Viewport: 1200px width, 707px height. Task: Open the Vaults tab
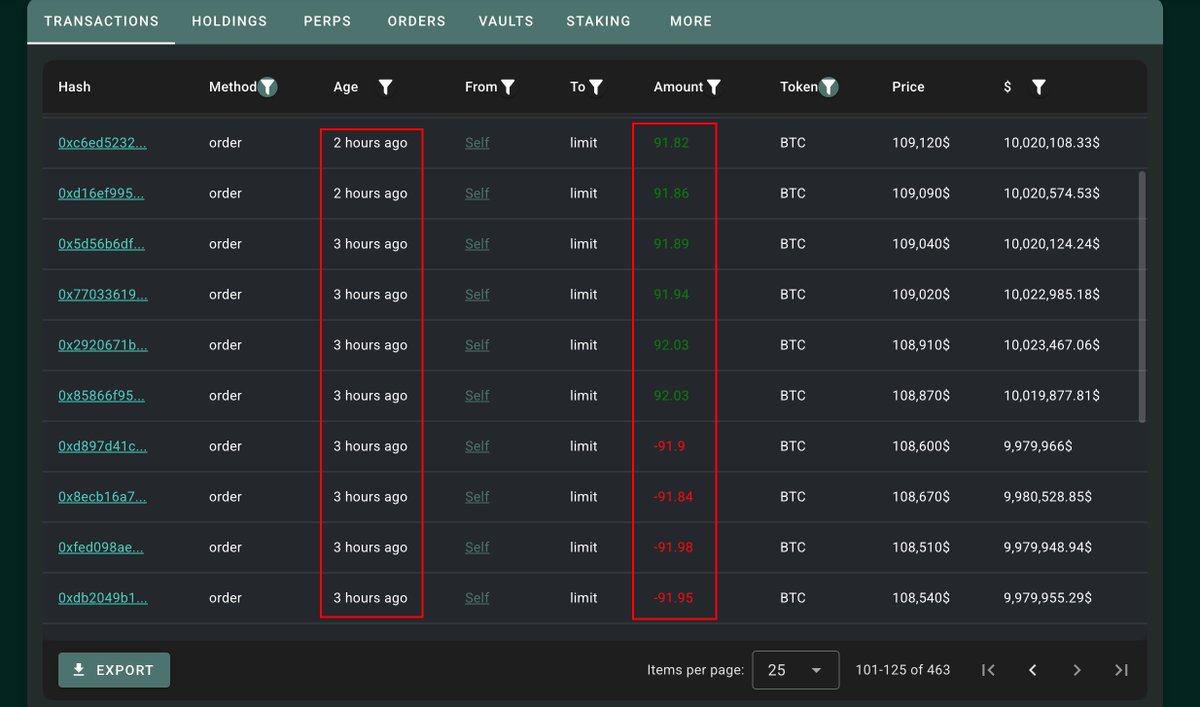pos(506,21)
